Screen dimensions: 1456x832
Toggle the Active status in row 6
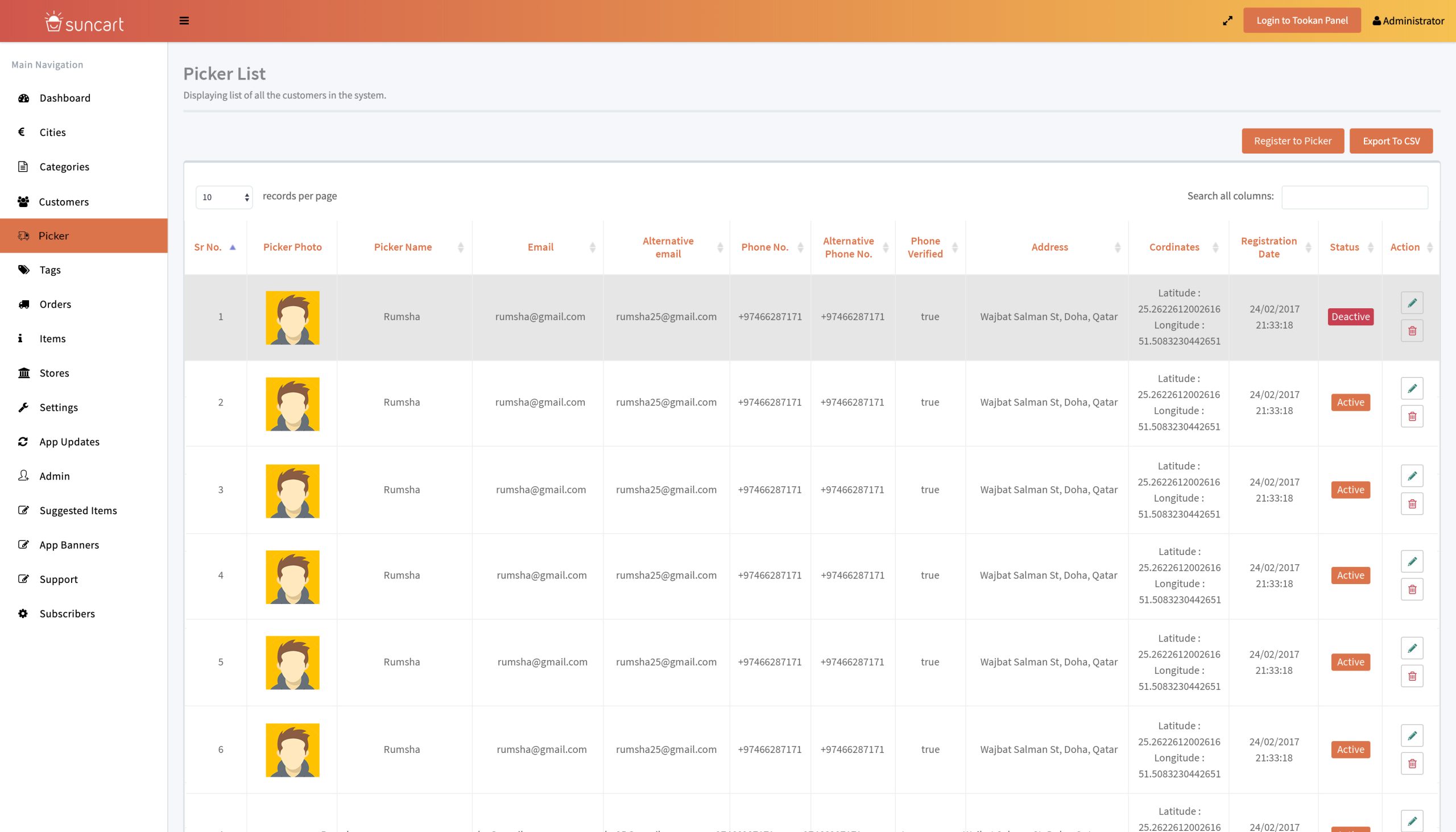click(x=1350, y=750)
